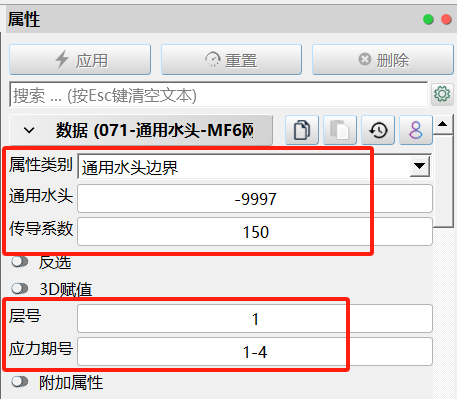Click the restore history clock icon
This screenshot has height=399, width=457.
(x=378, y=130)
